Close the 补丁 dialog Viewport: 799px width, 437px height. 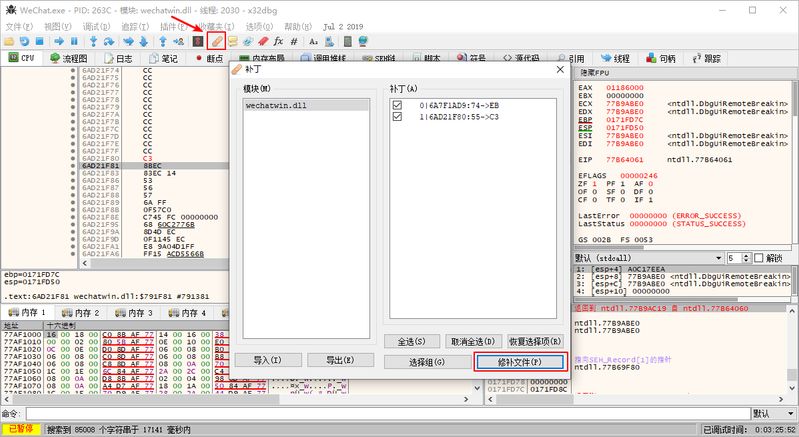[x=560, y=69]
